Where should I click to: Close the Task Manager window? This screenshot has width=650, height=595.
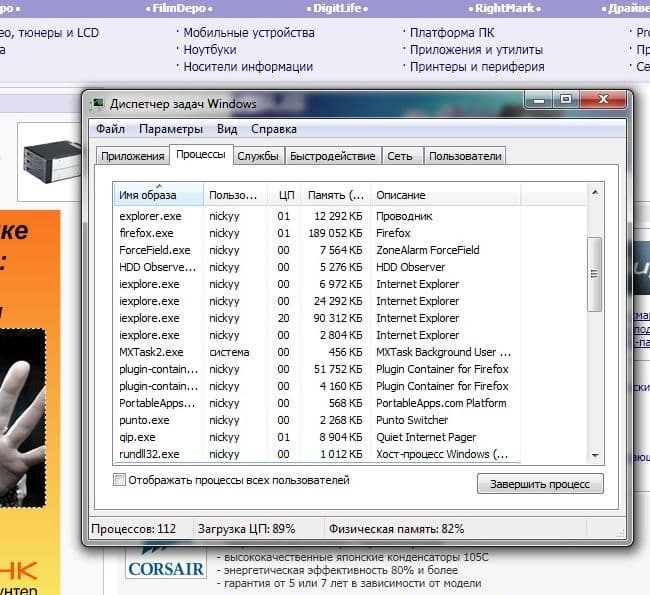pos(603,100)
